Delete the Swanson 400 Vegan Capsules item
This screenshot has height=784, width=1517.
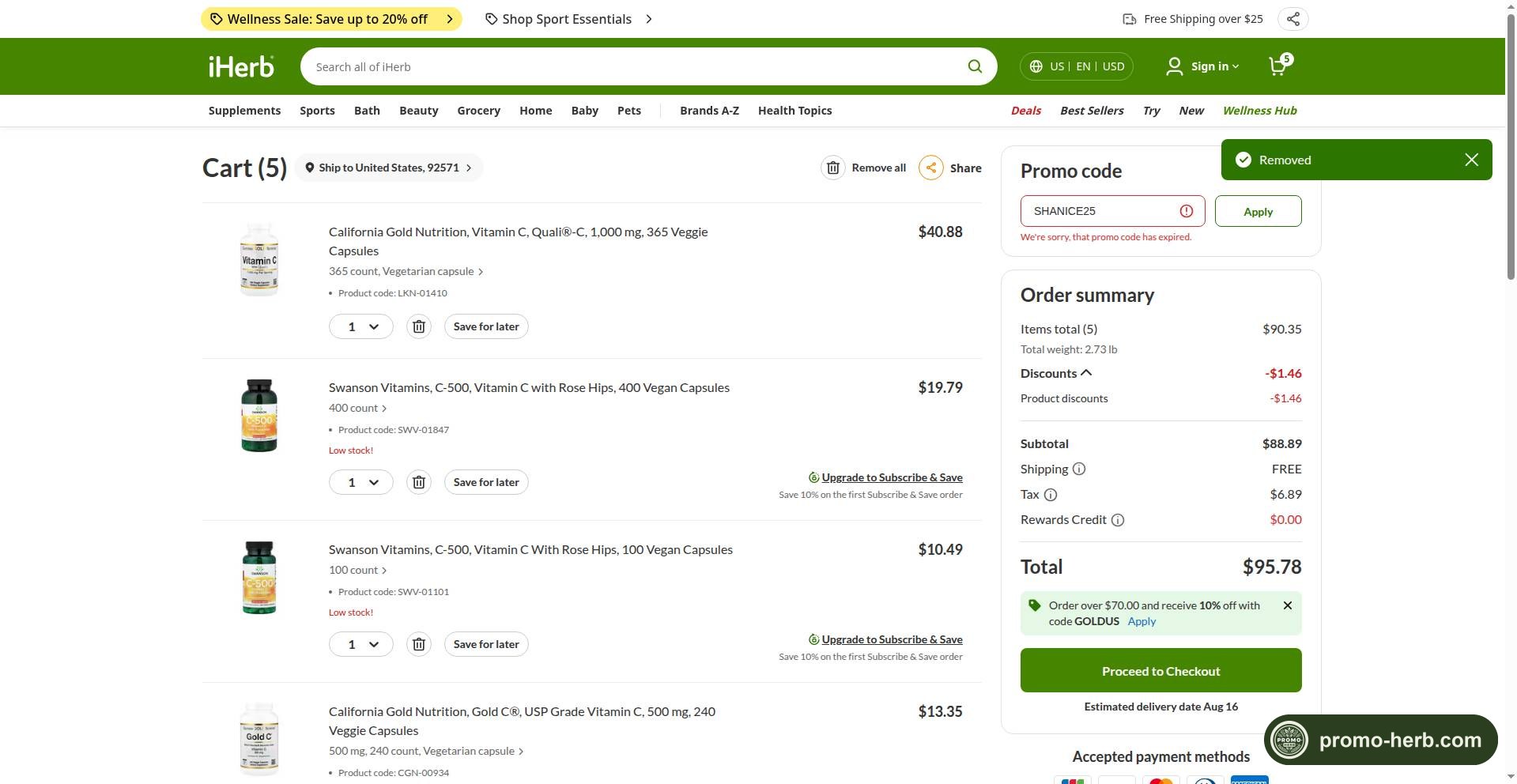[x=419, y=482]
